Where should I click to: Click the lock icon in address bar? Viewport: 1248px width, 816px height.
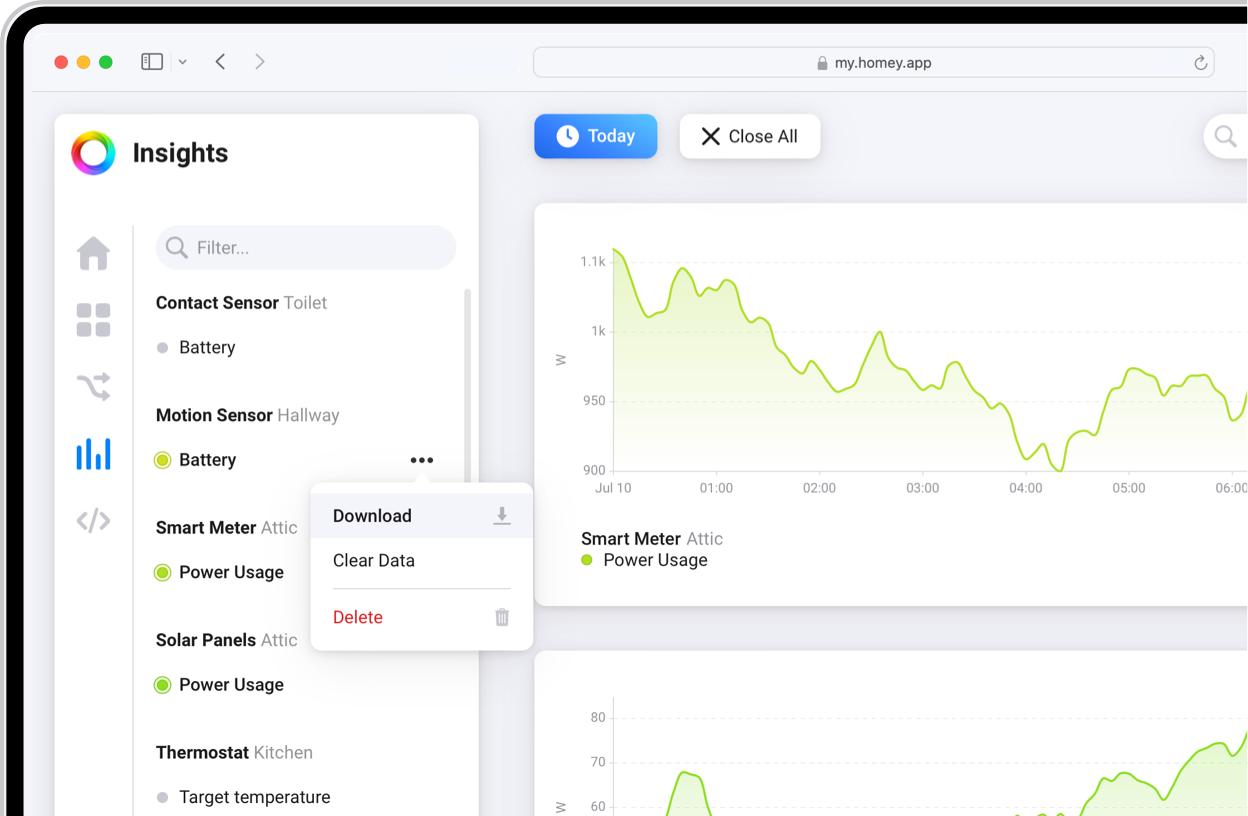tap(822, 63)
